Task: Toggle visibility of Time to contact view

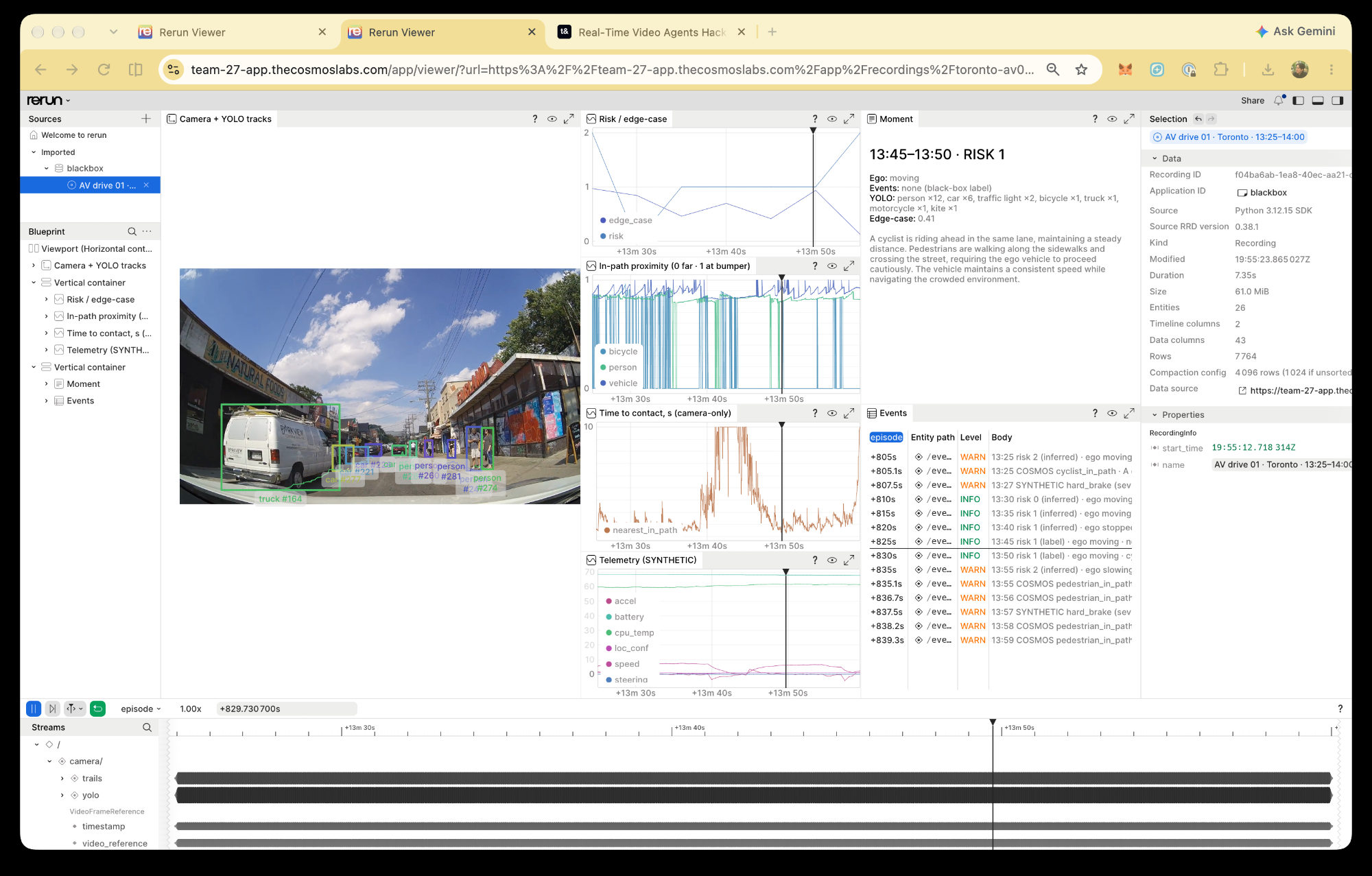Action: (x=832, y=413)
